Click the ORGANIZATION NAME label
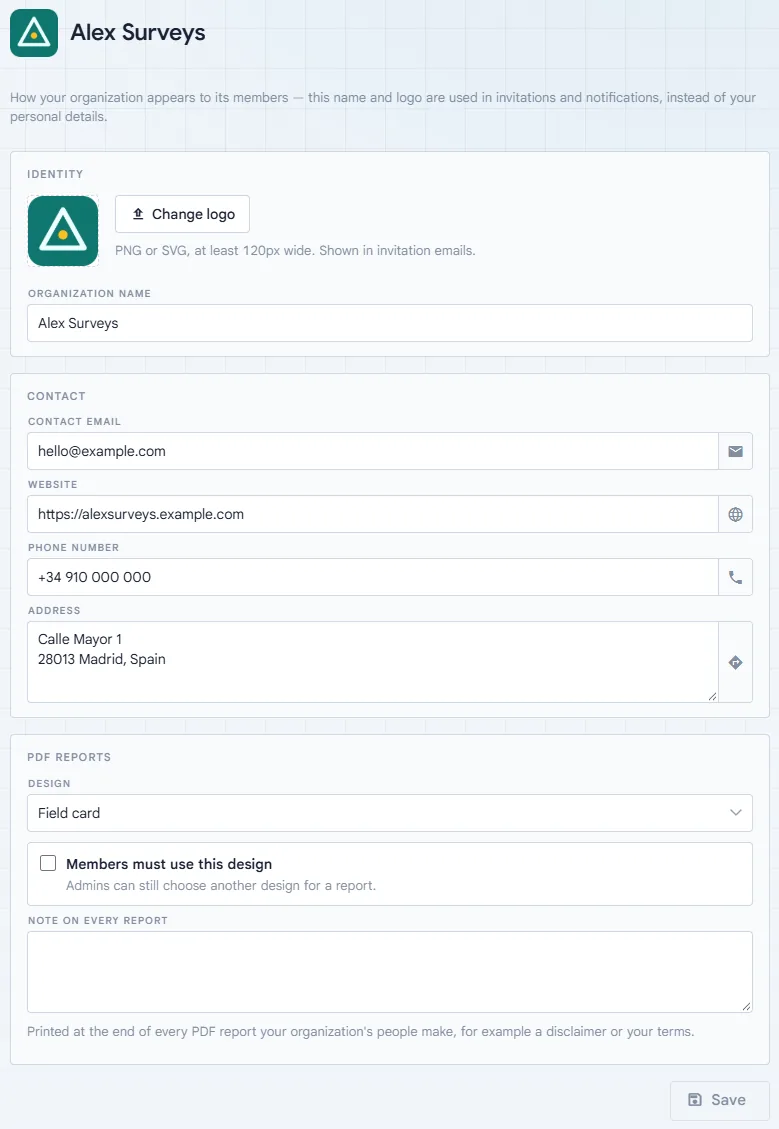Image resolution: width=779 pixels, height=1129 pixels. point(89,294)
